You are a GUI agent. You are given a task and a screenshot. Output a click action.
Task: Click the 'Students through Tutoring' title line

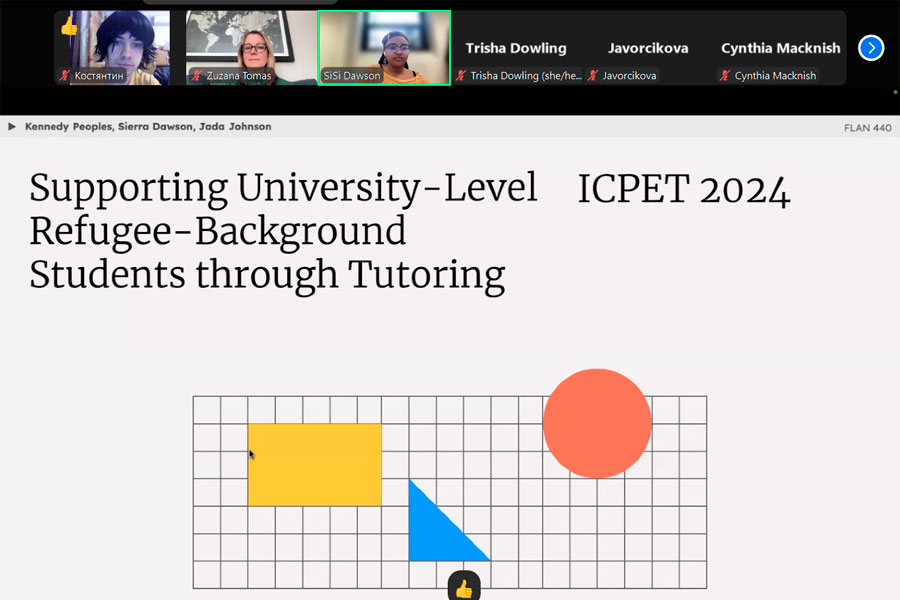[267, 276]
